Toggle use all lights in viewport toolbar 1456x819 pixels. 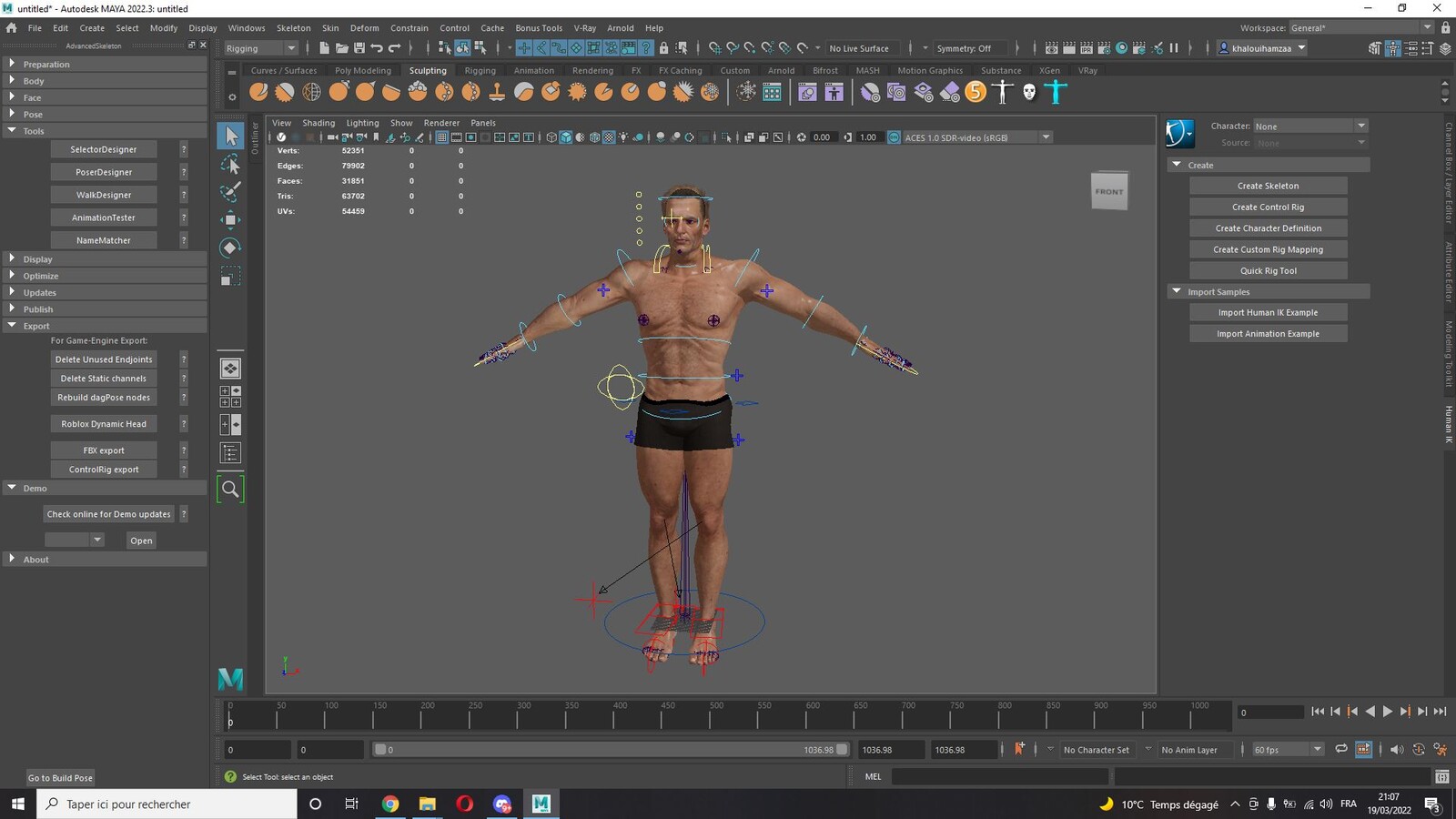(x=623, y=137)
